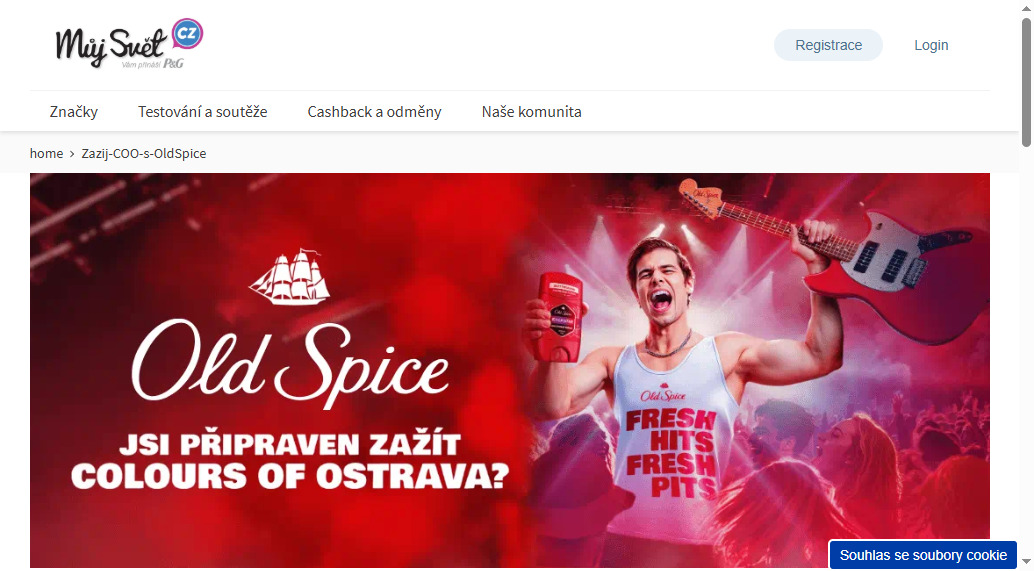
Task: Click the Old Spice sailing ship emblem
Action: click(x=289, y=277)
